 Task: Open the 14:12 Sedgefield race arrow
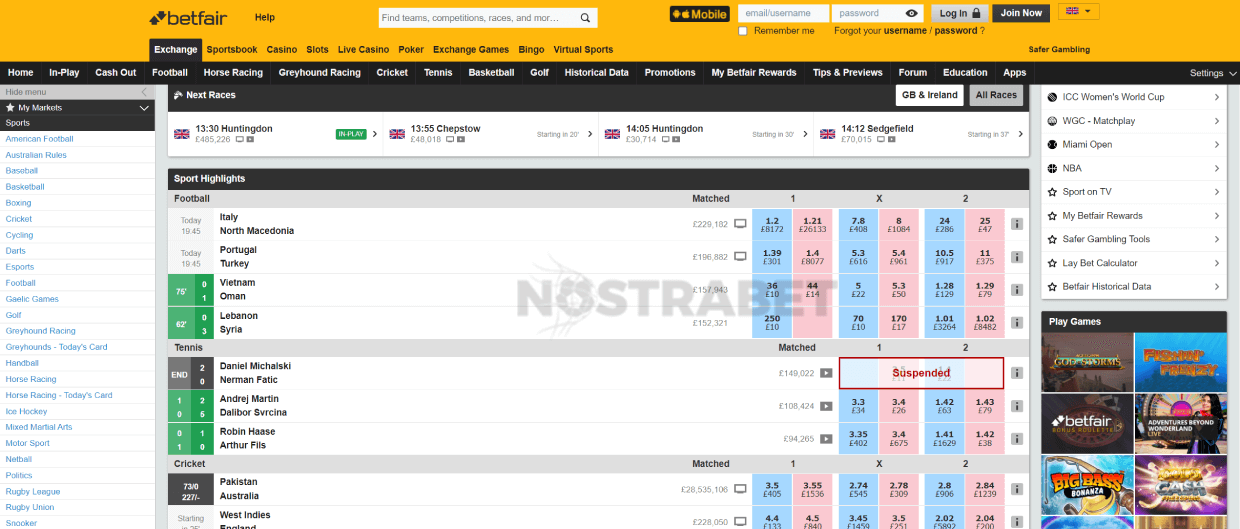click(x=1020, y=134)
